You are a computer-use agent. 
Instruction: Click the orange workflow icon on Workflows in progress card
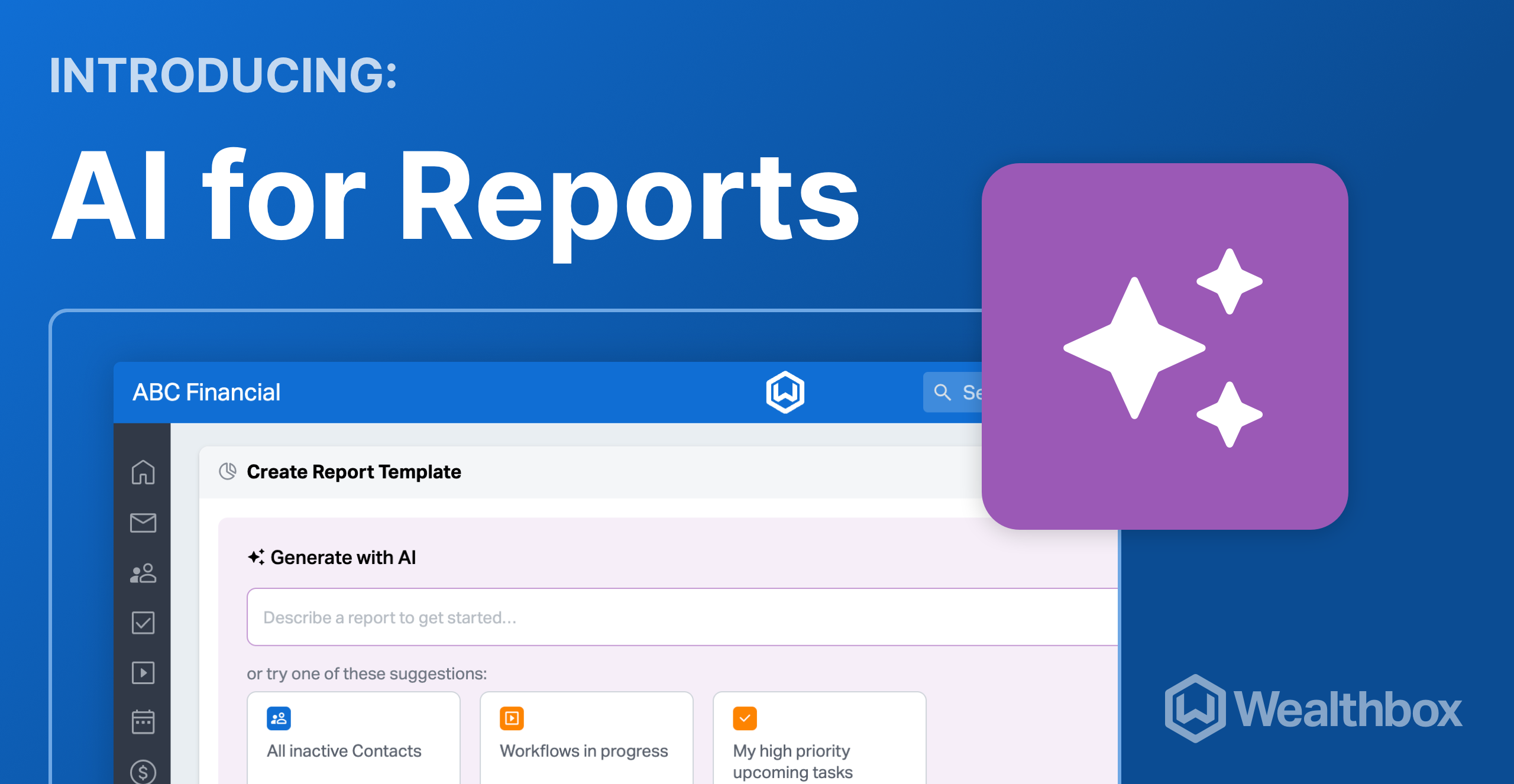point(512,718)
